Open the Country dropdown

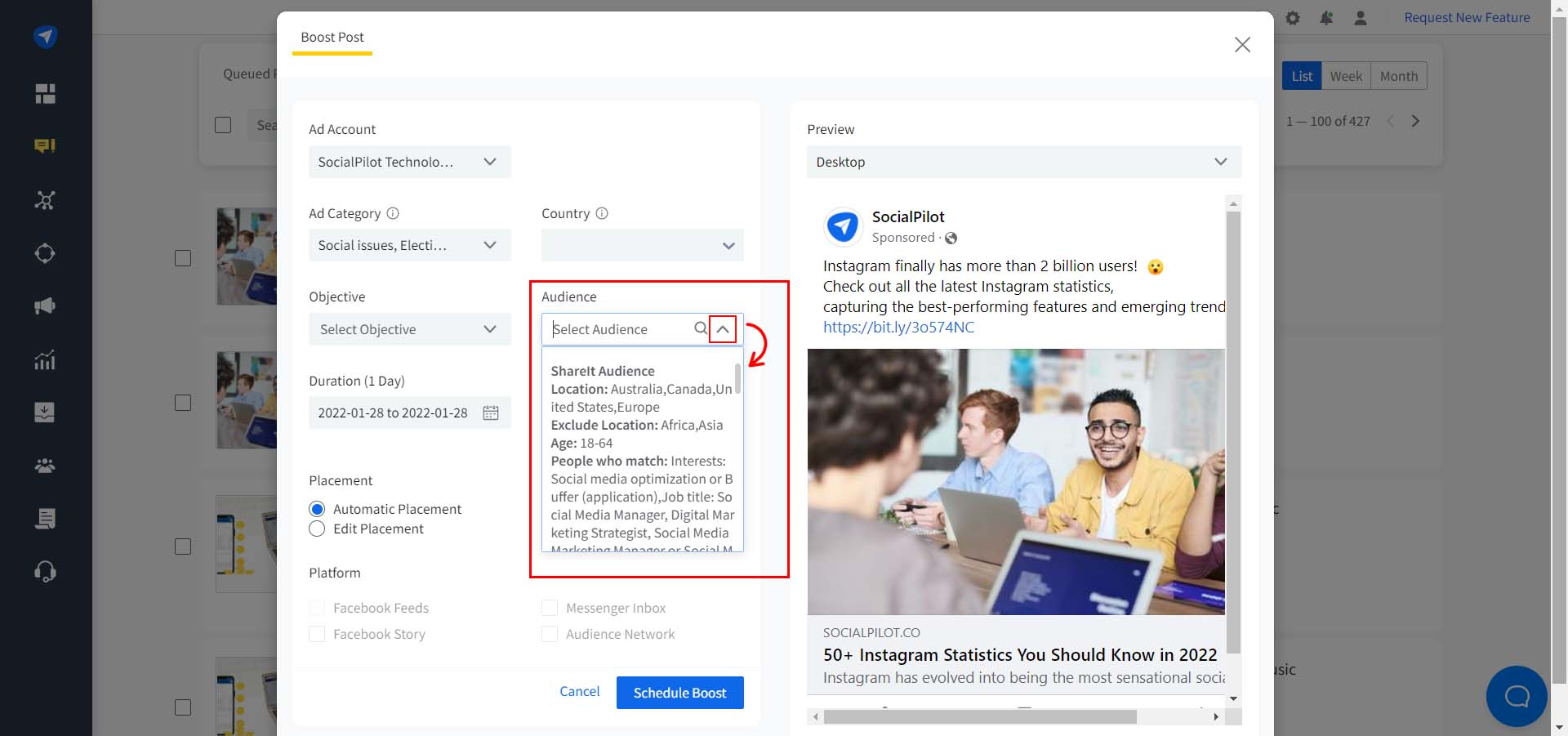643,245
